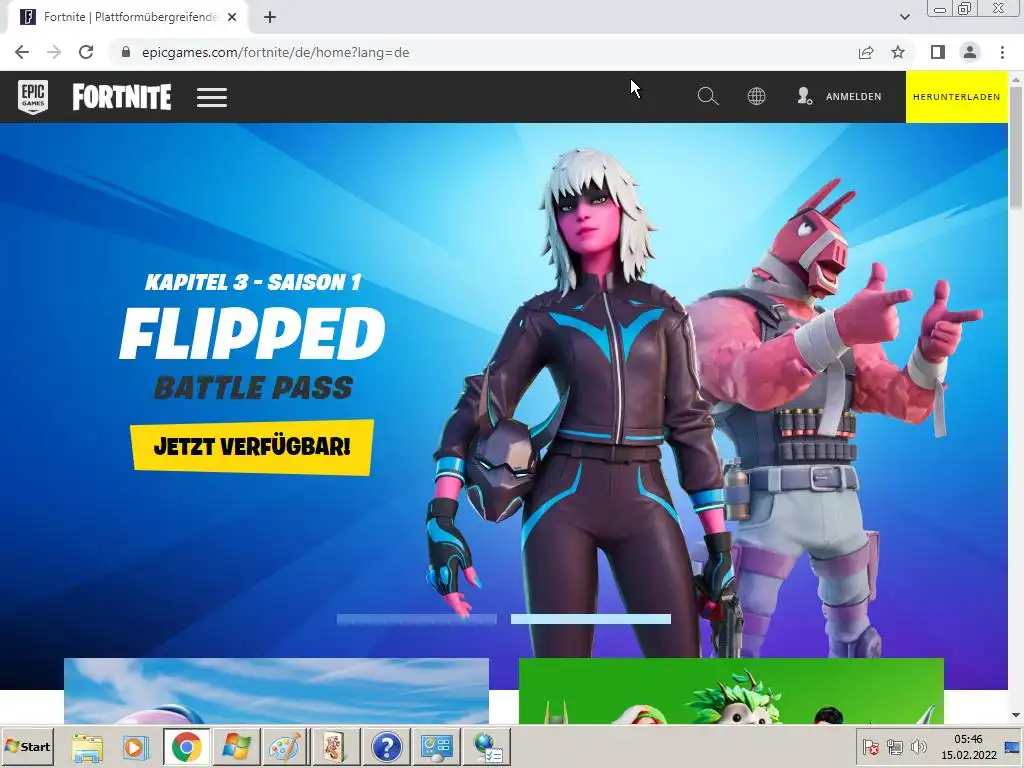Click the browser forward arrow

[54, 52]
